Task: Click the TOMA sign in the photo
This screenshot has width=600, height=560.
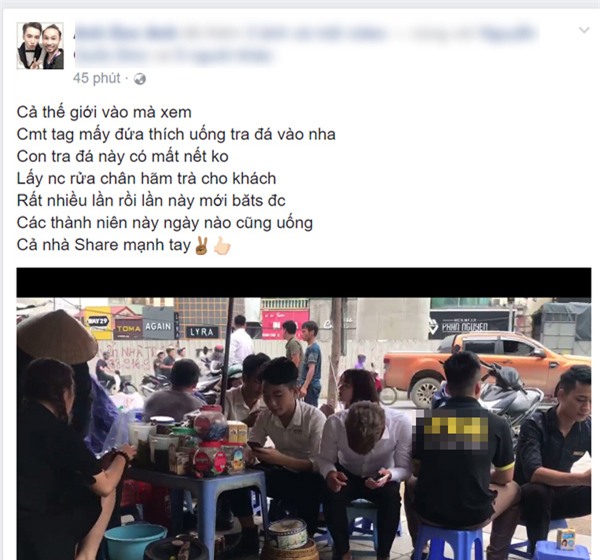Action: tap(129, 329)
